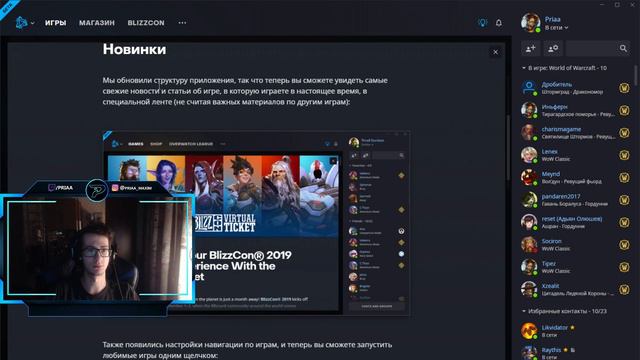
Task: Click pandaren2017's avatar portrait
Action: click(x=529, y=200)
